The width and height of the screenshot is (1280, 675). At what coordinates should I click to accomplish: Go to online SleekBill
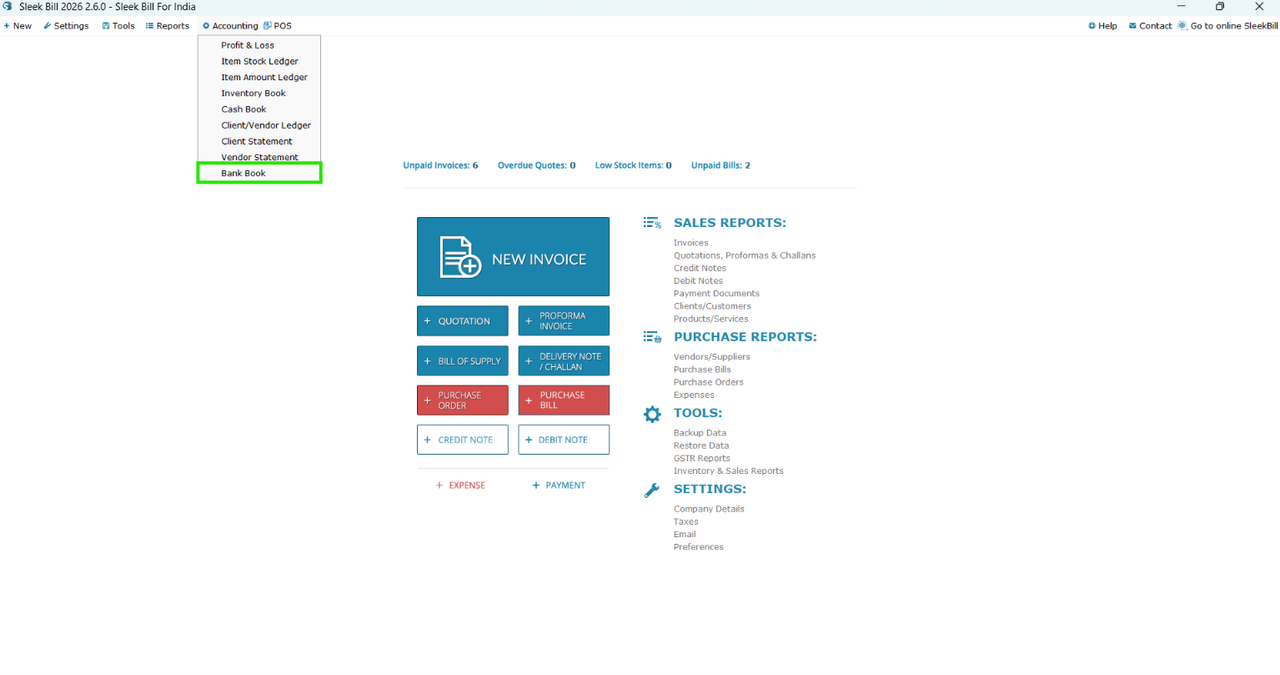point(1228,26)
